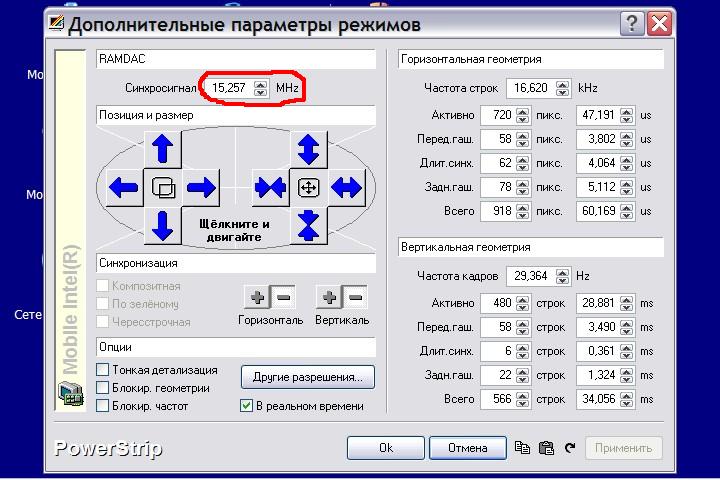Image resolution: width=720 pixels, height=480 pixels.
Task: Widen image horizontally with outward arrows icon
Action: coord(346,187)
